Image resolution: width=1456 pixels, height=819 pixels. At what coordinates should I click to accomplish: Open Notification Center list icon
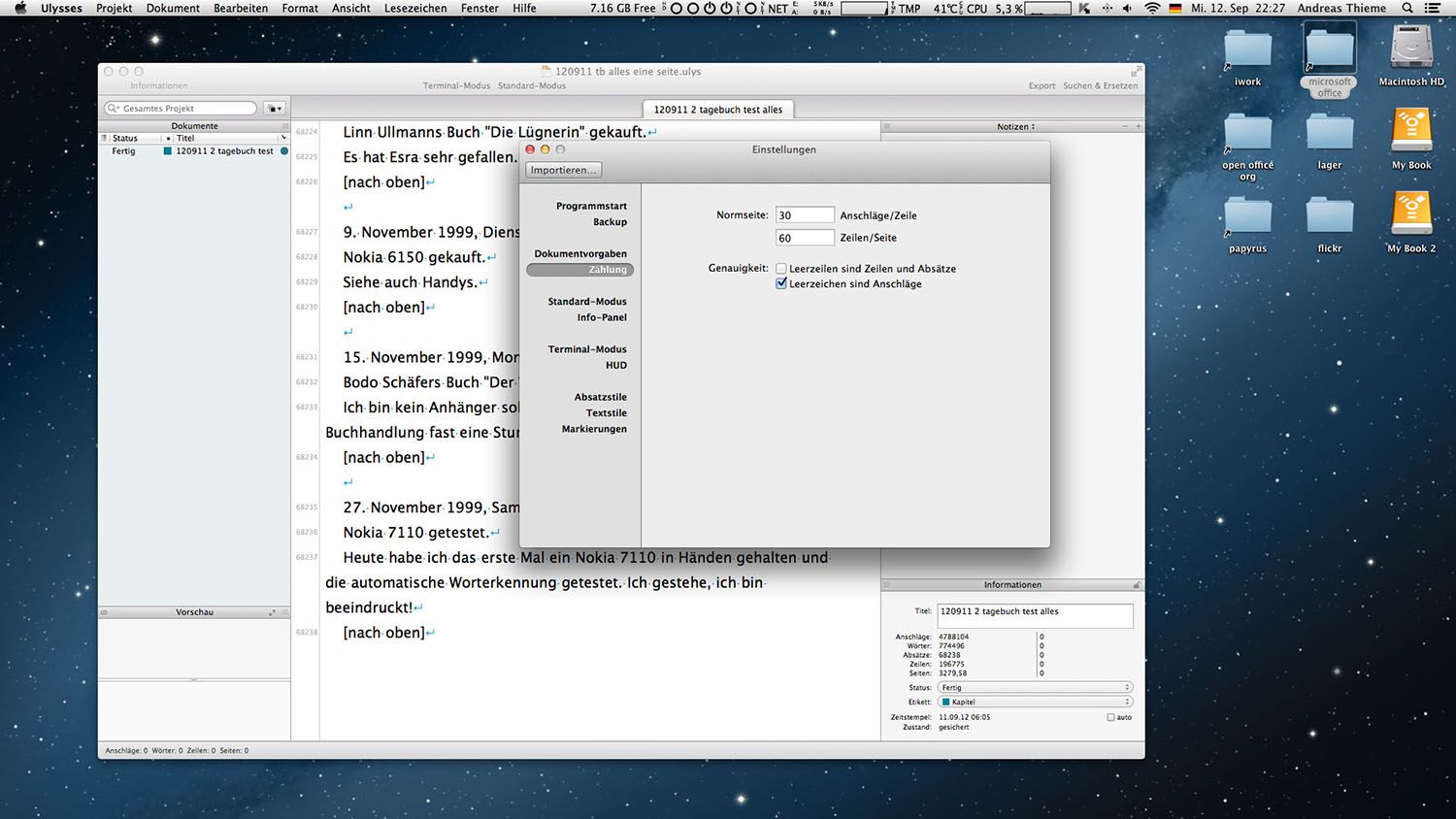point(1432,8)
